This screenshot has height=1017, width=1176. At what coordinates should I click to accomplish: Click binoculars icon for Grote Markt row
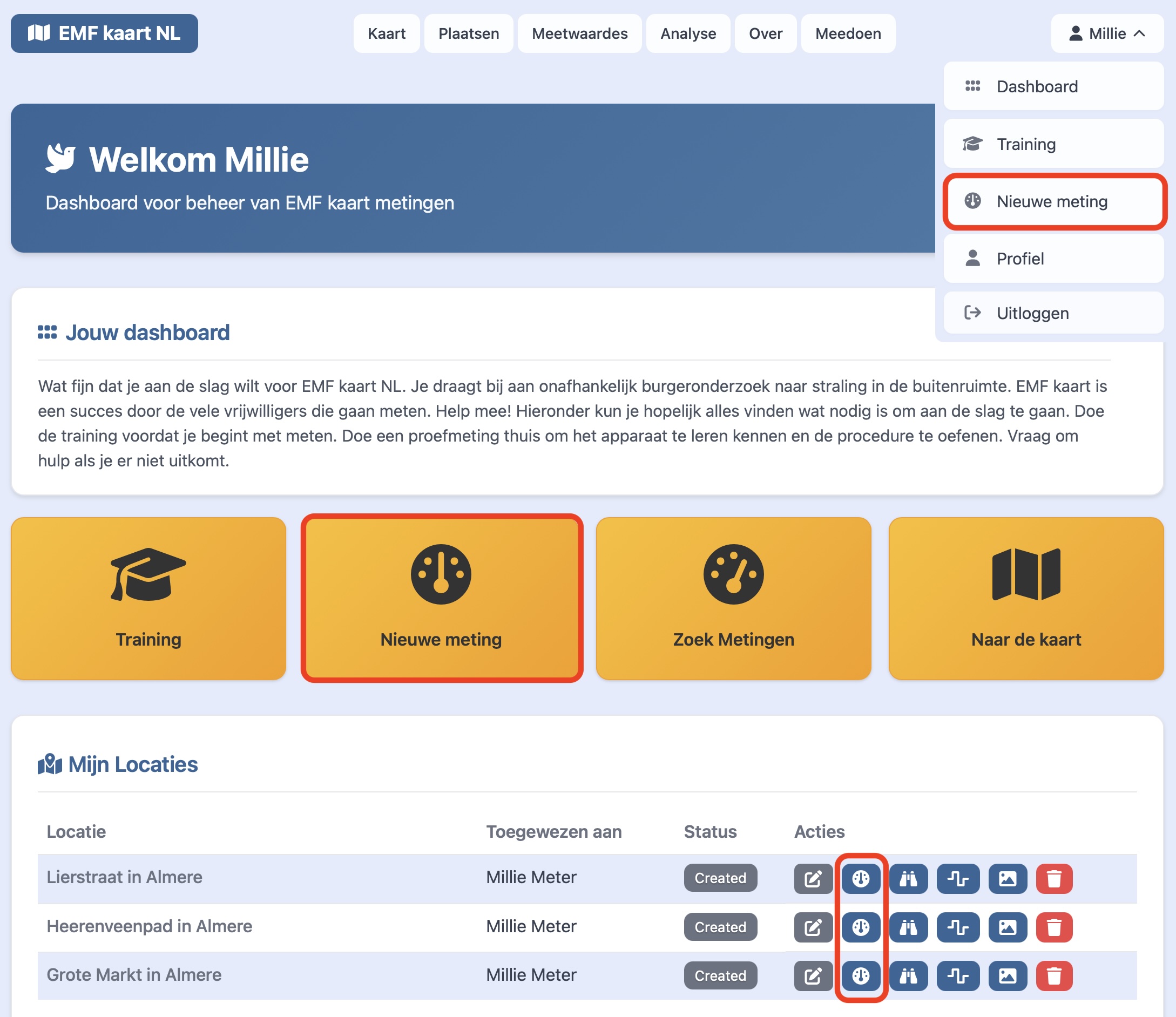[908, 975]
